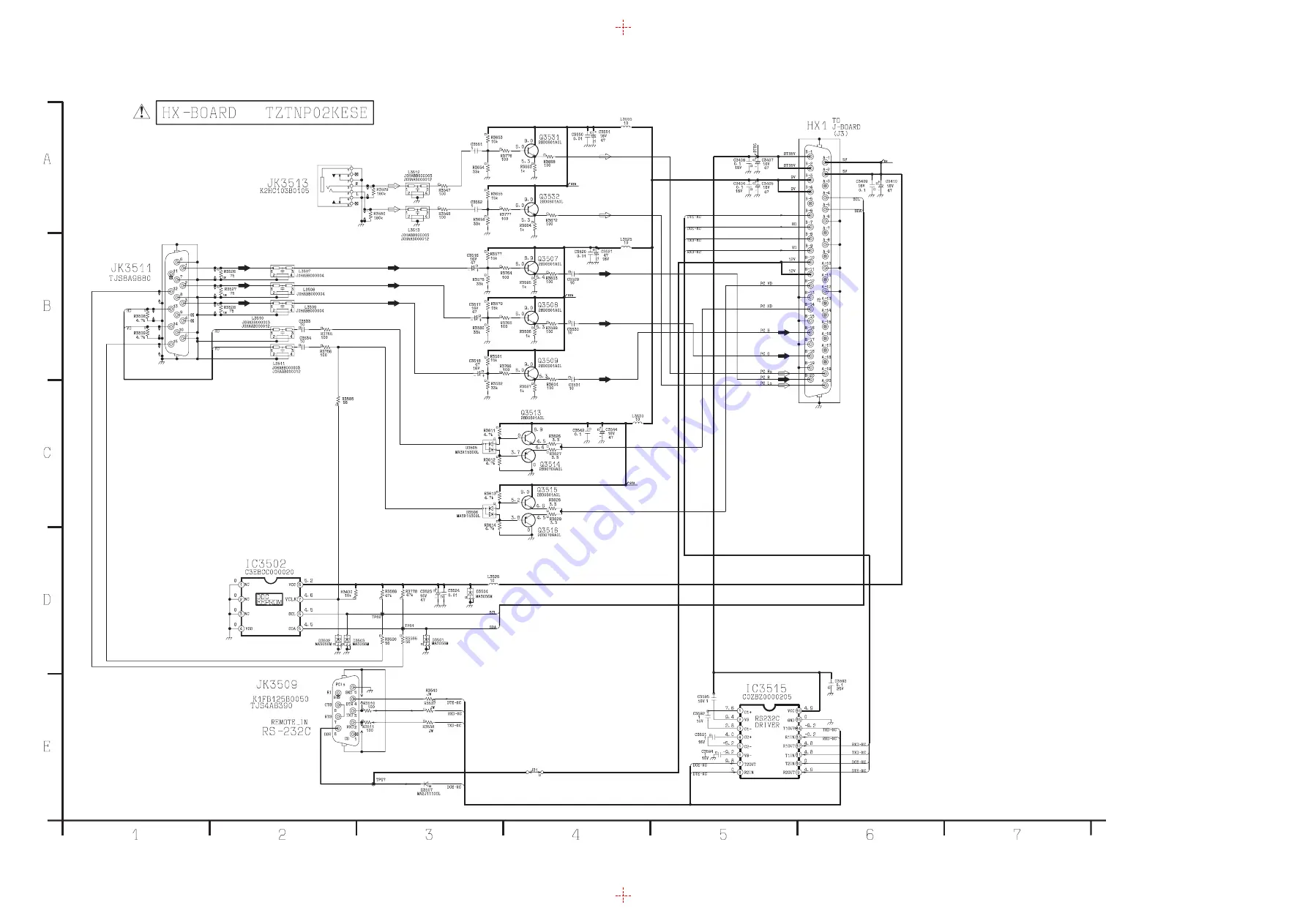Image resolution: width=1308 pixels, height=924 pixels.
Task: Click the JK3511 D-sub connector symbol
Action: click(178, 304)
